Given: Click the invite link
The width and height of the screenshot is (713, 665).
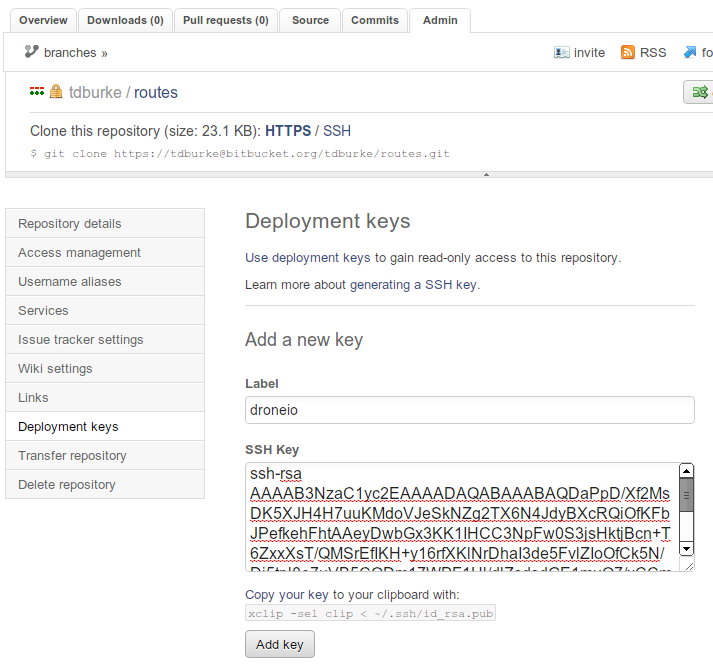Looking at the screenshot, I should click(x=589, y=53).
